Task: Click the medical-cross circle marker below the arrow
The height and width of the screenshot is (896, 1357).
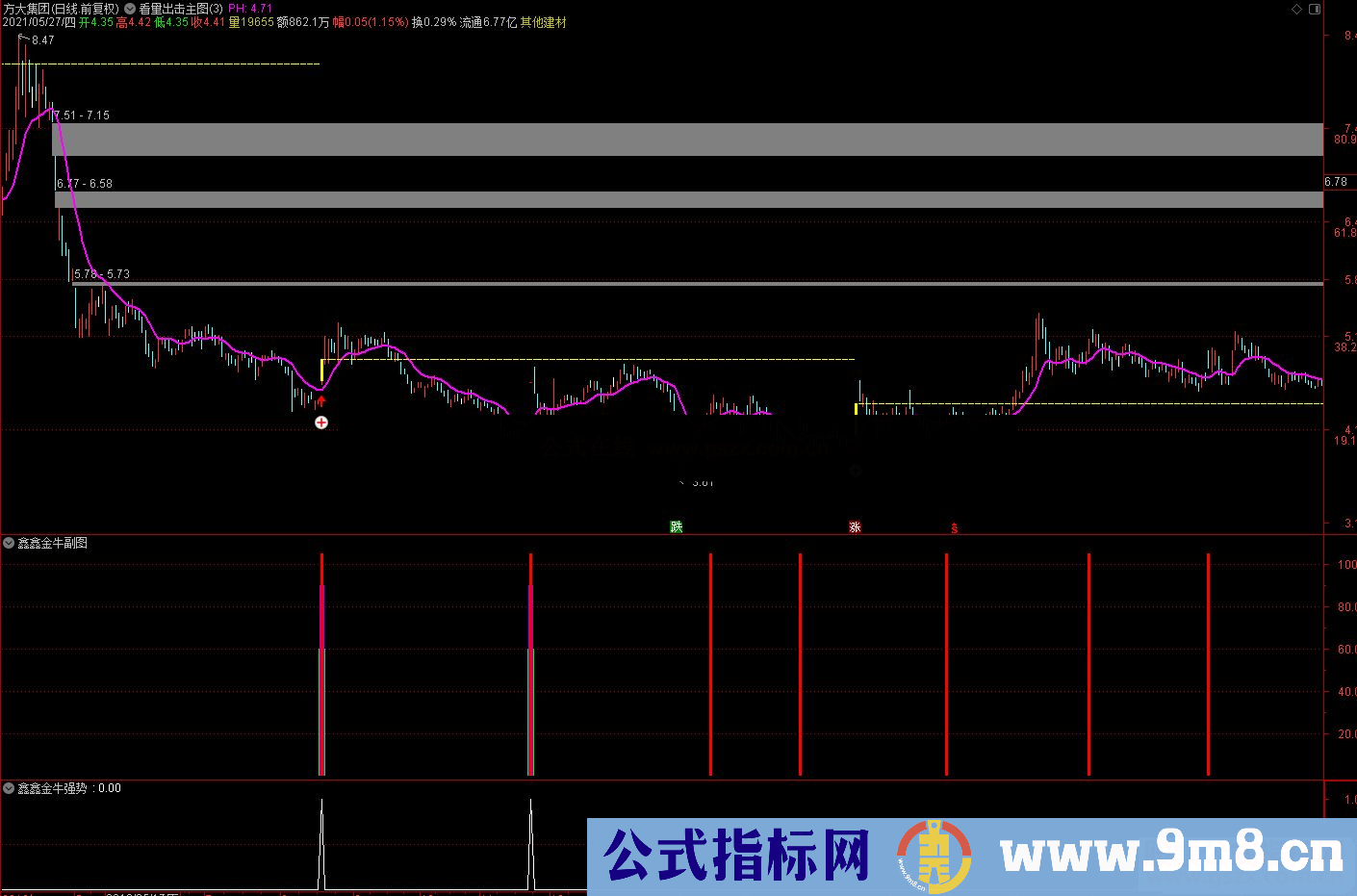Action: [321, 422]
